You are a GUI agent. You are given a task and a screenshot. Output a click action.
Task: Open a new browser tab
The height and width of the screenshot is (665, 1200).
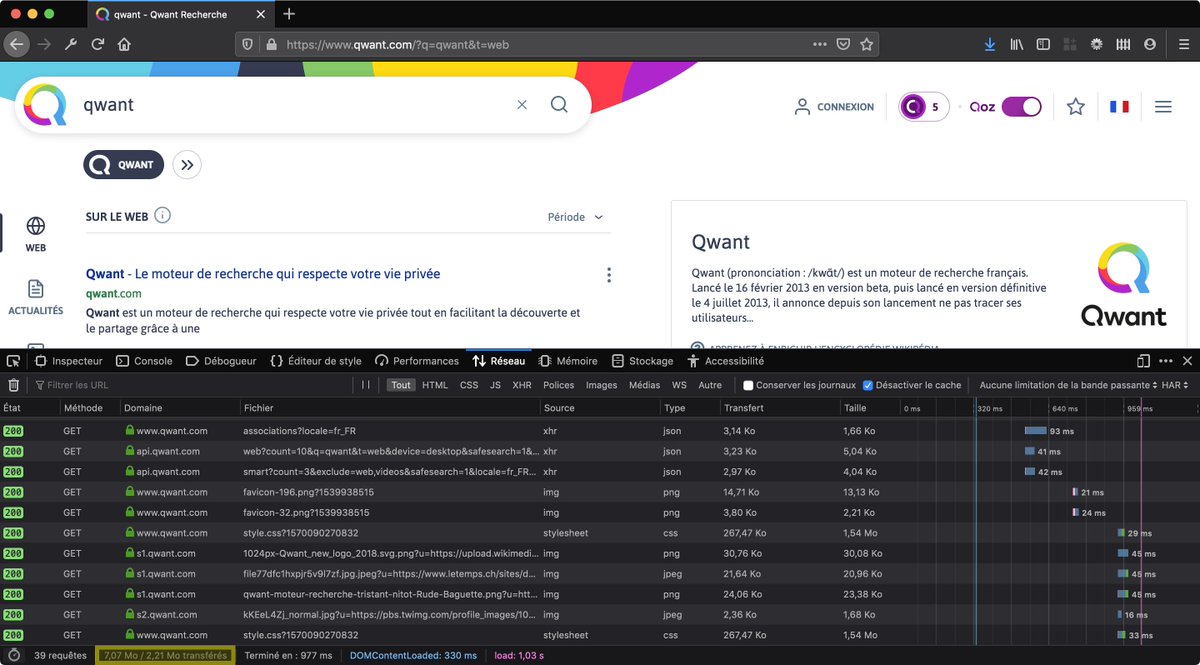[289, 14]
